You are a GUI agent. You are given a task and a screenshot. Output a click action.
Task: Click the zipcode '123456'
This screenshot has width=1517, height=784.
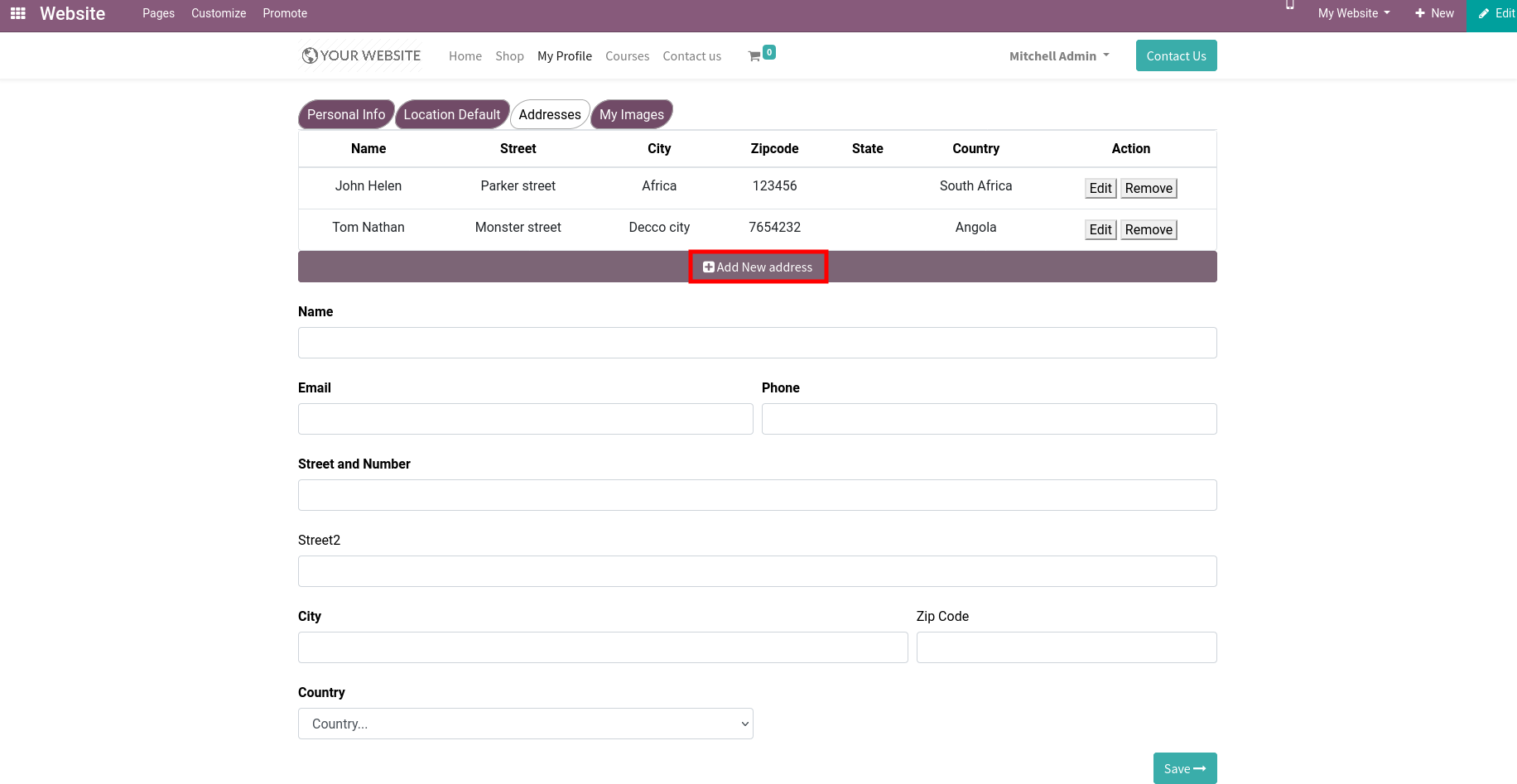pos(774,186)
